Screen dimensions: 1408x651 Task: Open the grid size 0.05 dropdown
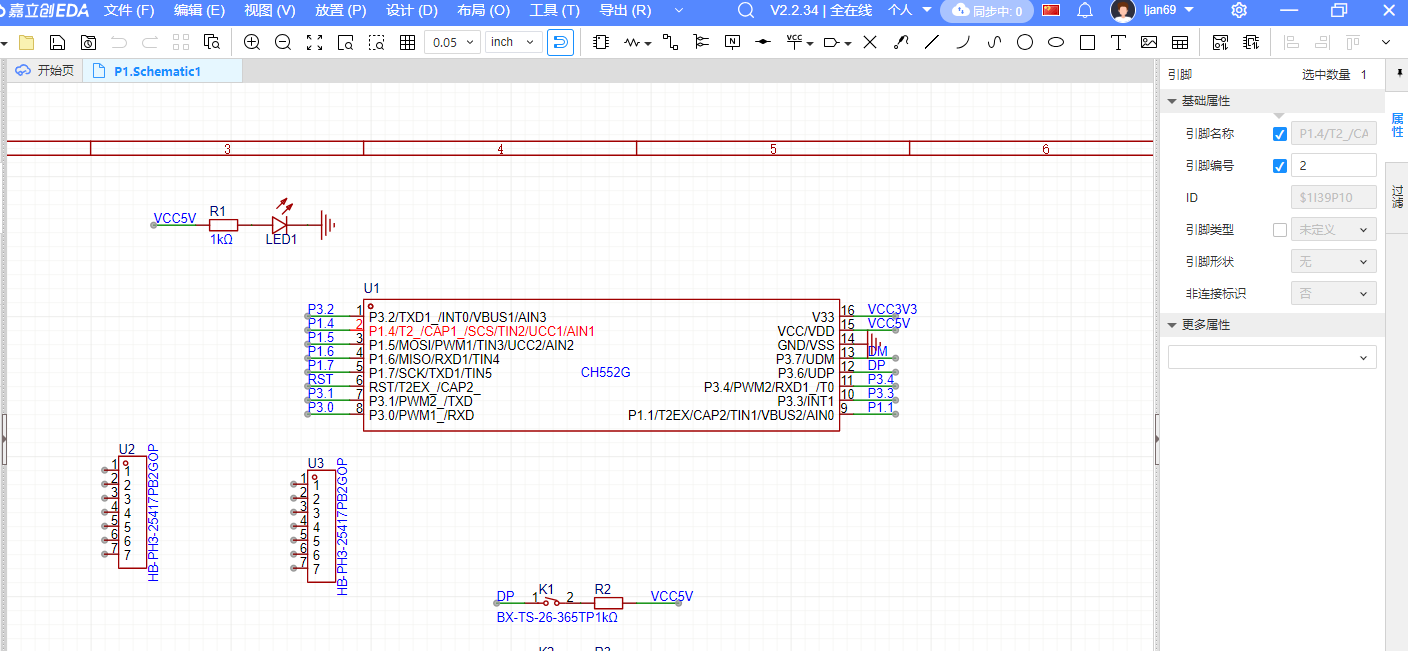click(x=452, y=43)
